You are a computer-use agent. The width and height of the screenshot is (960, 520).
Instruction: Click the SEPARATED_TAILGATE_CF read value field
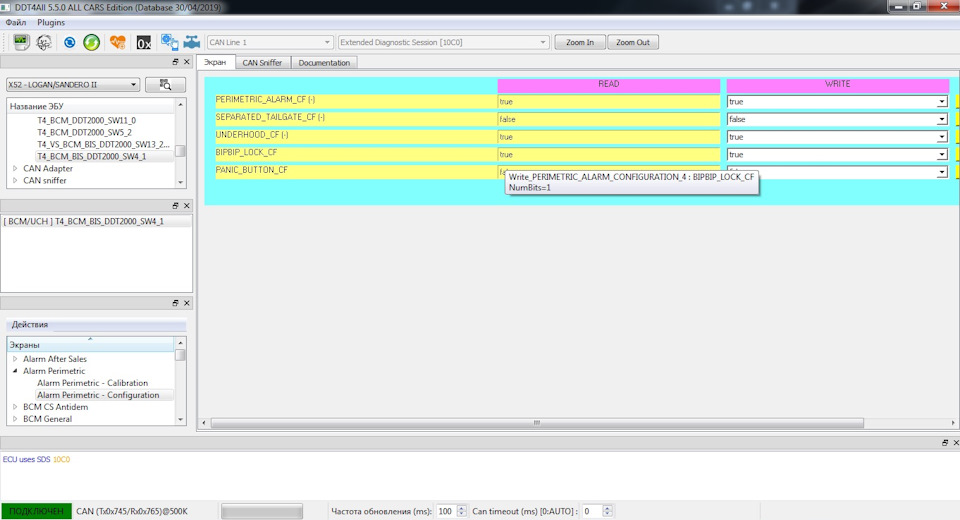[x=609, y=119]
